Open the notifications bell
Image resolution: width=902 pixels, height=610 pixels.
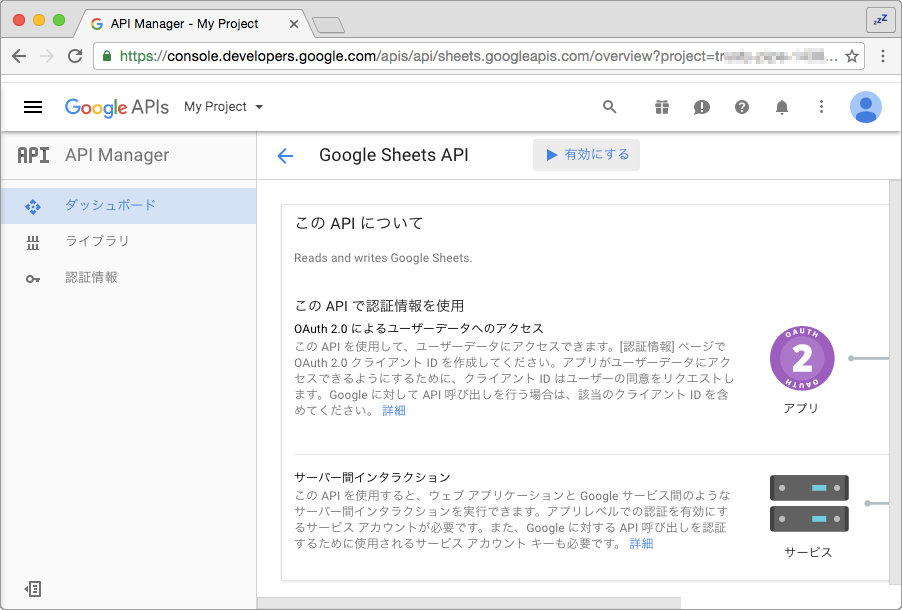pyautogui.click(x=782, y=107)
